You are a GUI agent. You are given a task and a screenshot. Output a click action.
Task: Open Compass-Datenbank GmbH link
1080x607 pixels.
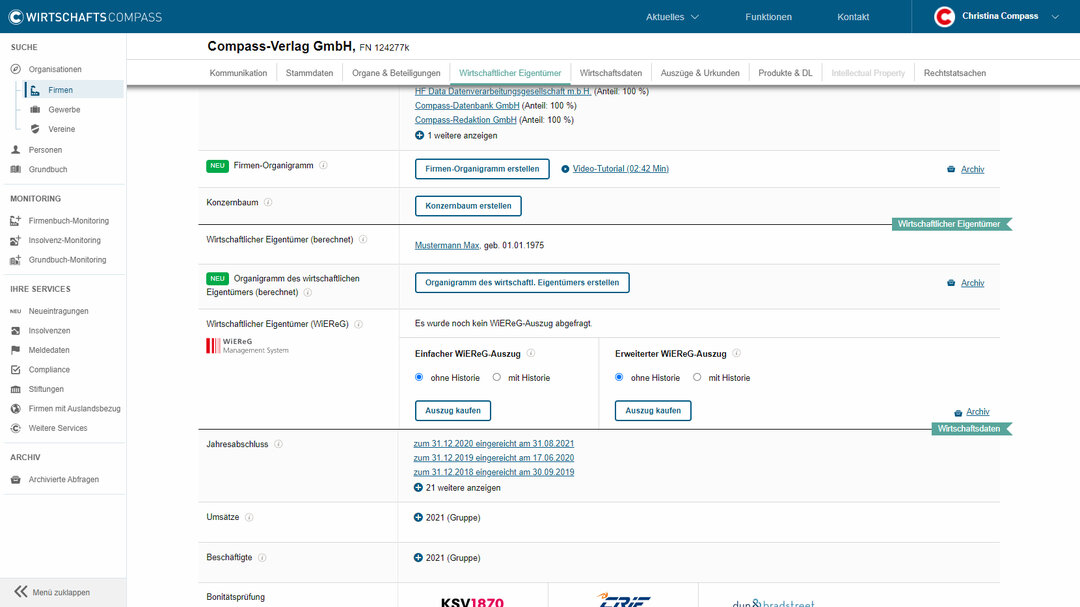coord(467,105)
